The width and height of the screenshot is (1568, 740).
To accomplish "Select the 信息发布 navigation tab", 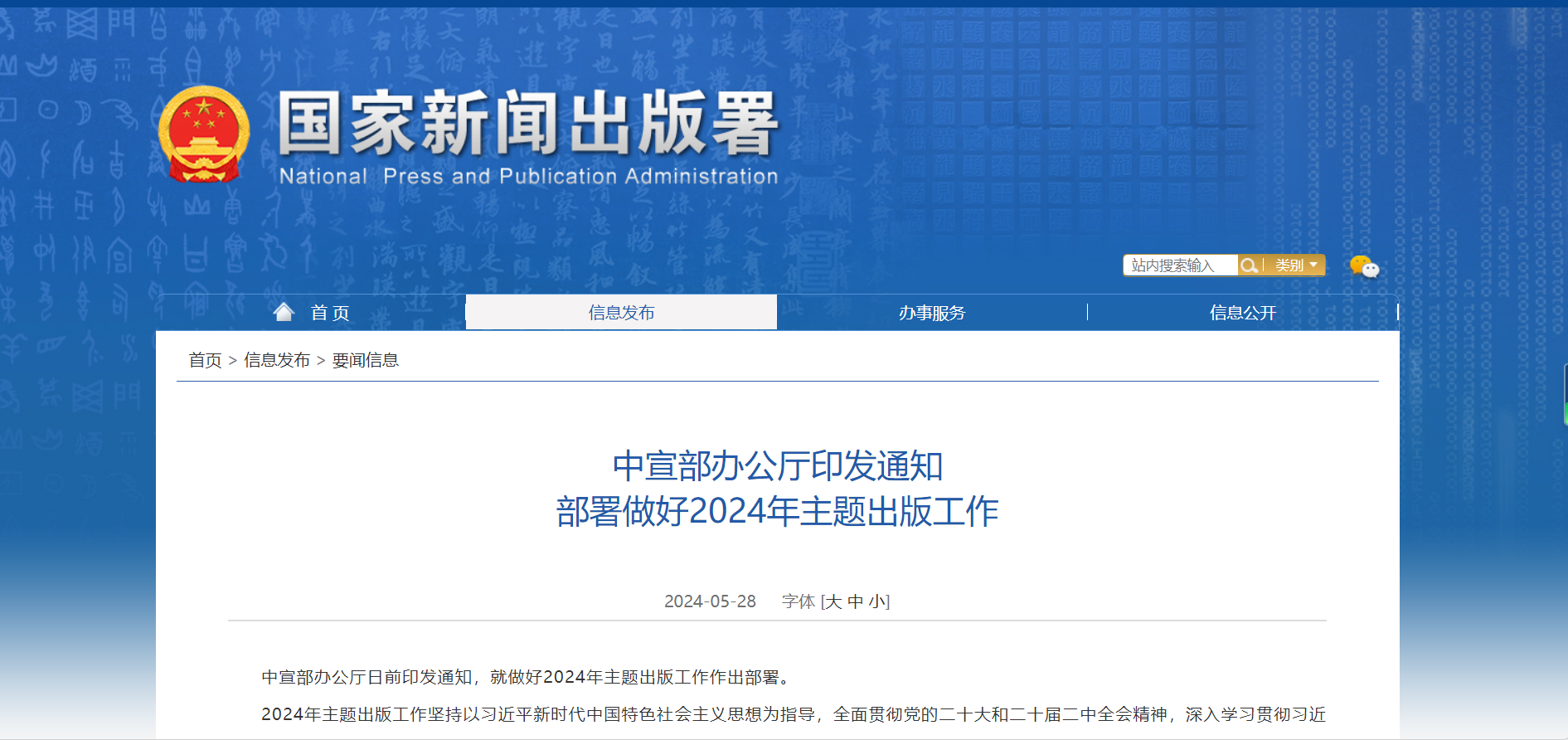I will (x=621, y=313).
